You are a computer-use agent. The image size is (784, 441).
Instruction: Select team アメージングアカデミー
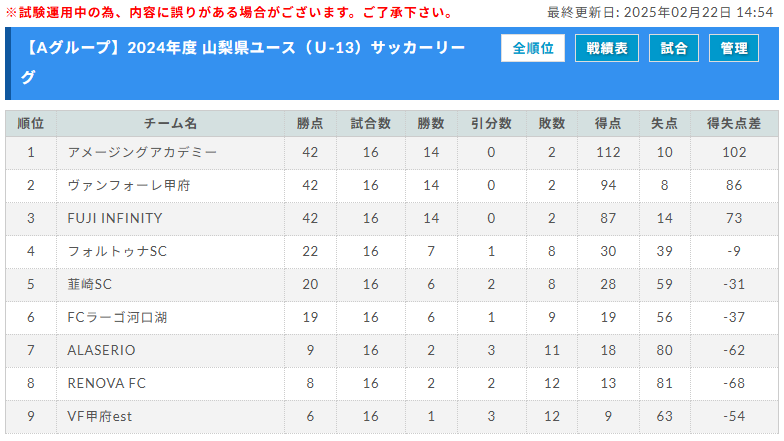[142, 152]
